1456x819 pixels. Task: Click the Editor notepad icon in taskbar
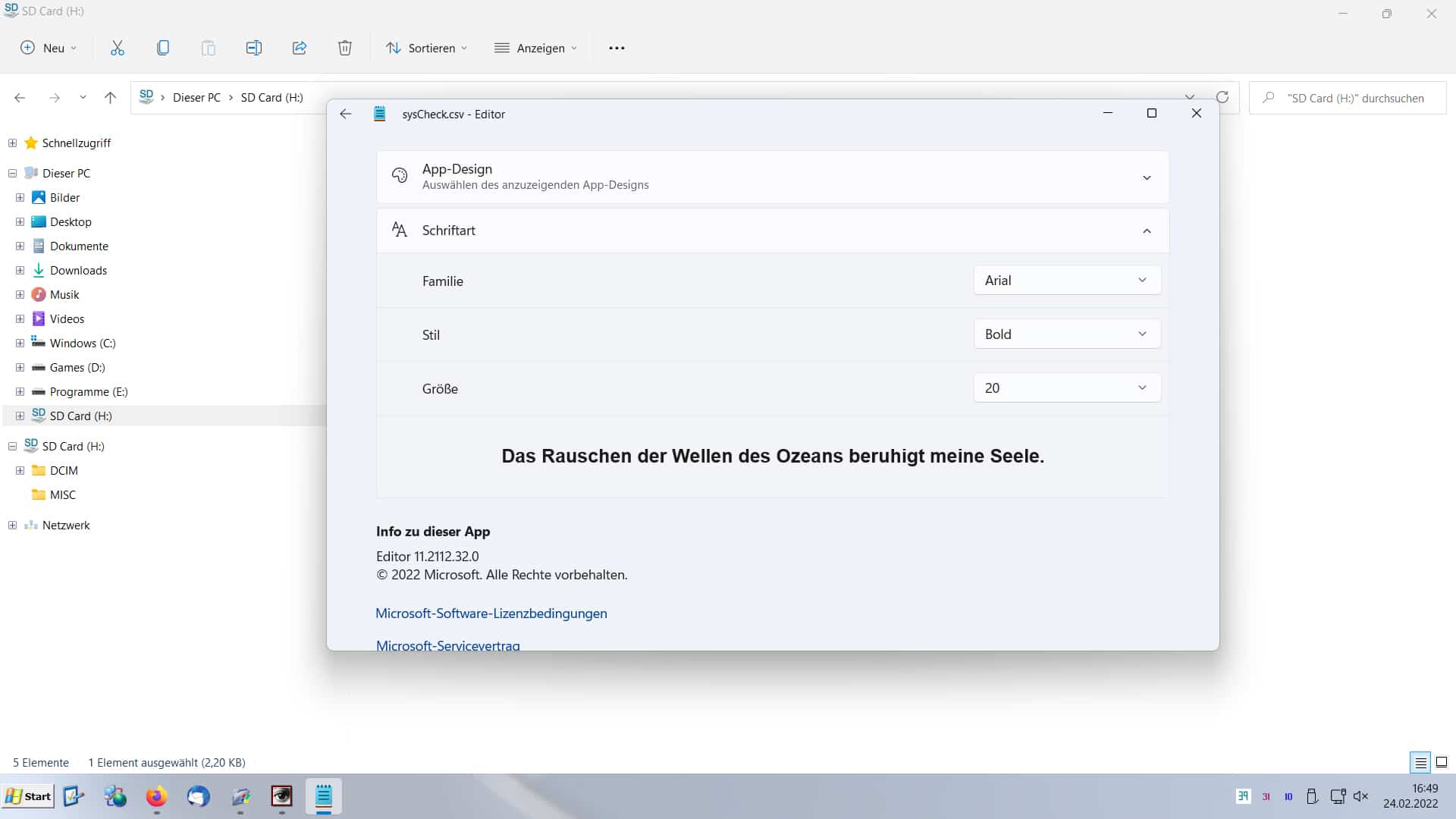(324, 796)
